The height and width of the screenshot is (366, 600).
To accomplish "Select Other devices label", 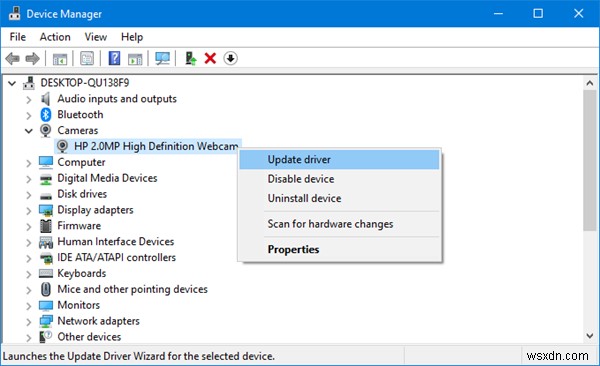I will point(89,337).
